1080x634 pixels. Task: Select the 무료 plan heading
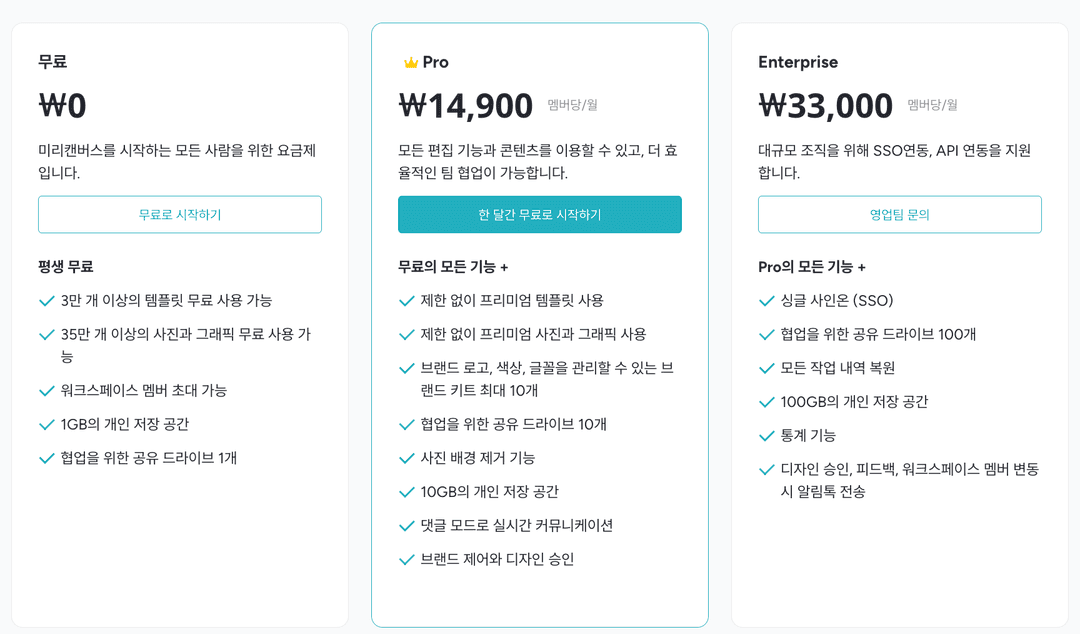pos(52,61)
